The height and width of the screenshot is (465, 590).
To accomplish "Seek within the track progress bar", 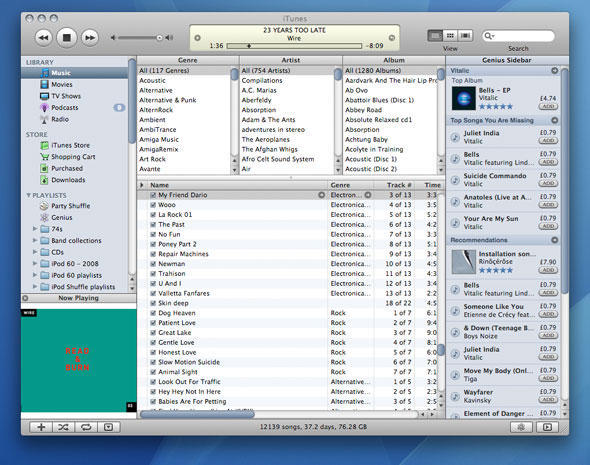I will [294, 46].
